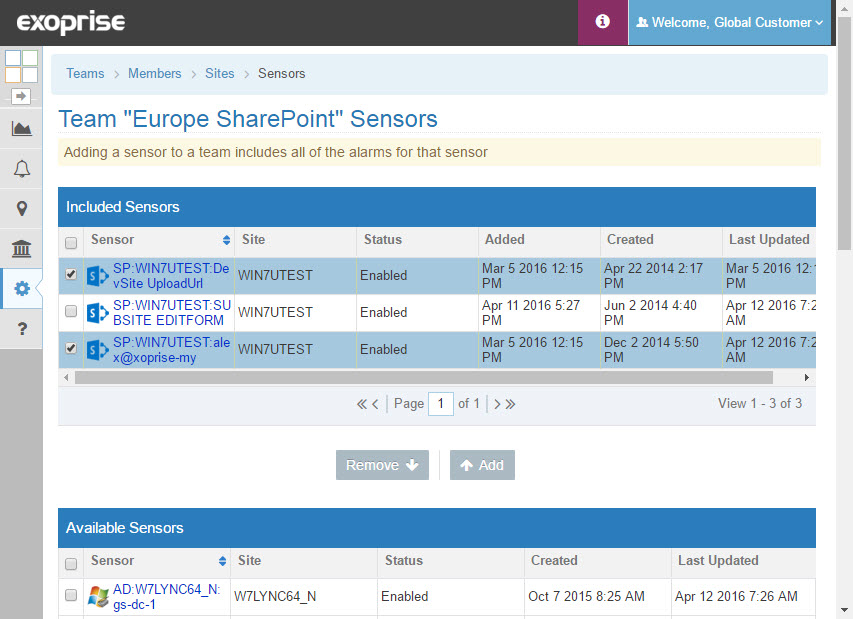Open the settings gear icon

(21, 288)
